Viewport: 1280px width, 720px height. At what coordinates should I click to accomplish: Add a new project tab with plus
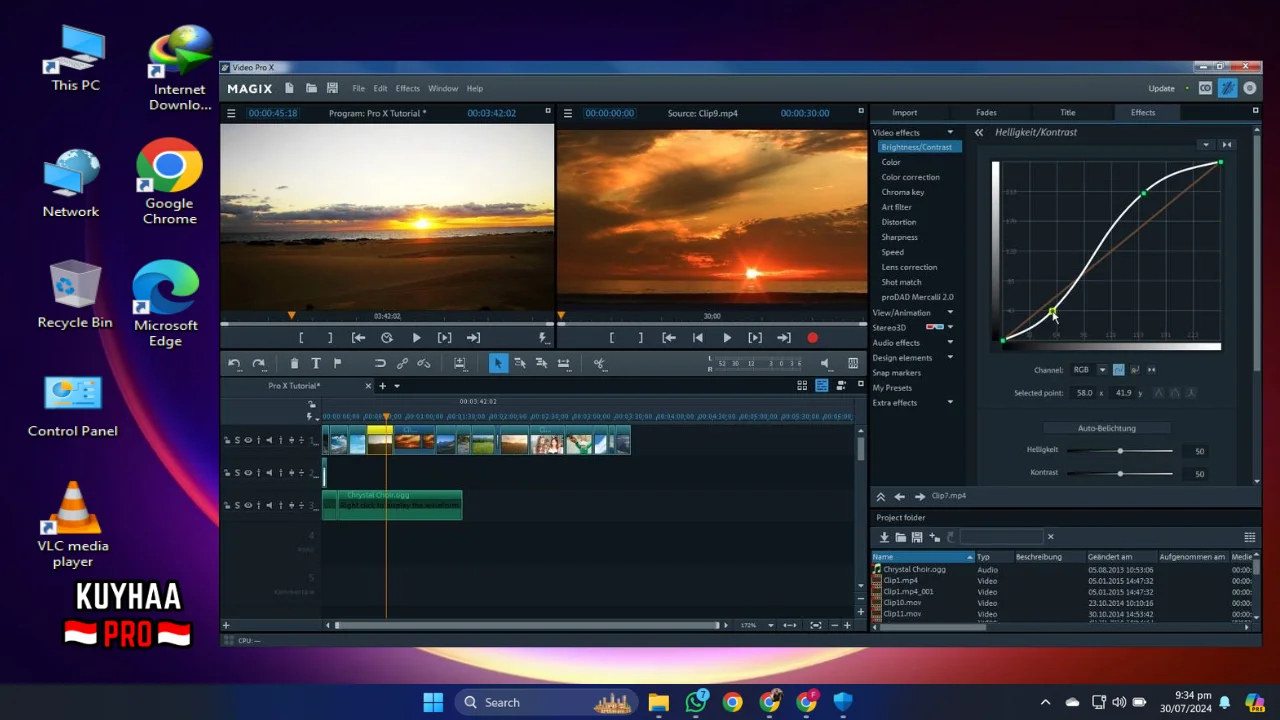coord(382,386)
